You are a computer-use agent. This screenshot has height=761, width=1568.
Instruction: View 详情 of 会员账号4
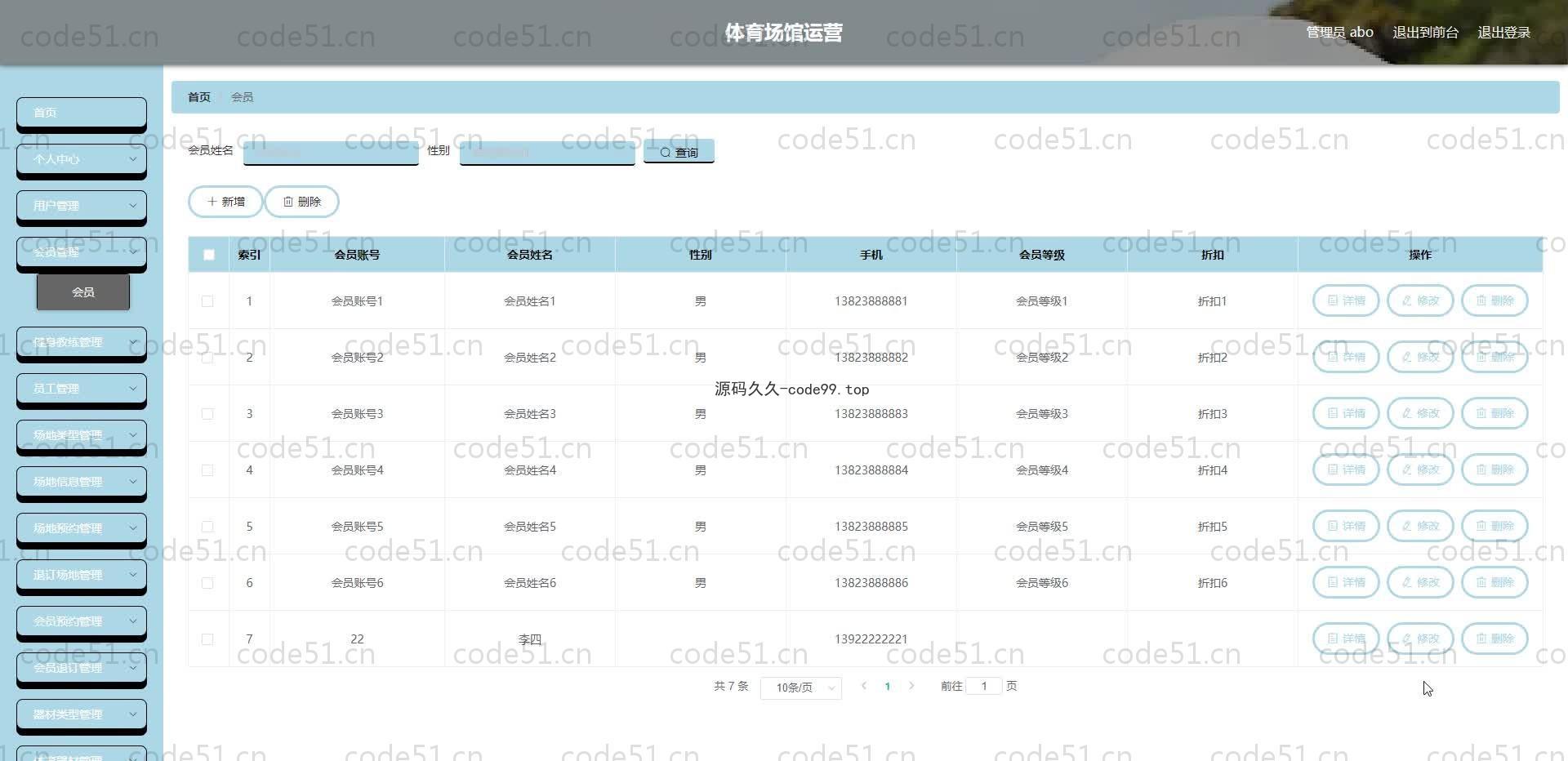point(1345,470)
